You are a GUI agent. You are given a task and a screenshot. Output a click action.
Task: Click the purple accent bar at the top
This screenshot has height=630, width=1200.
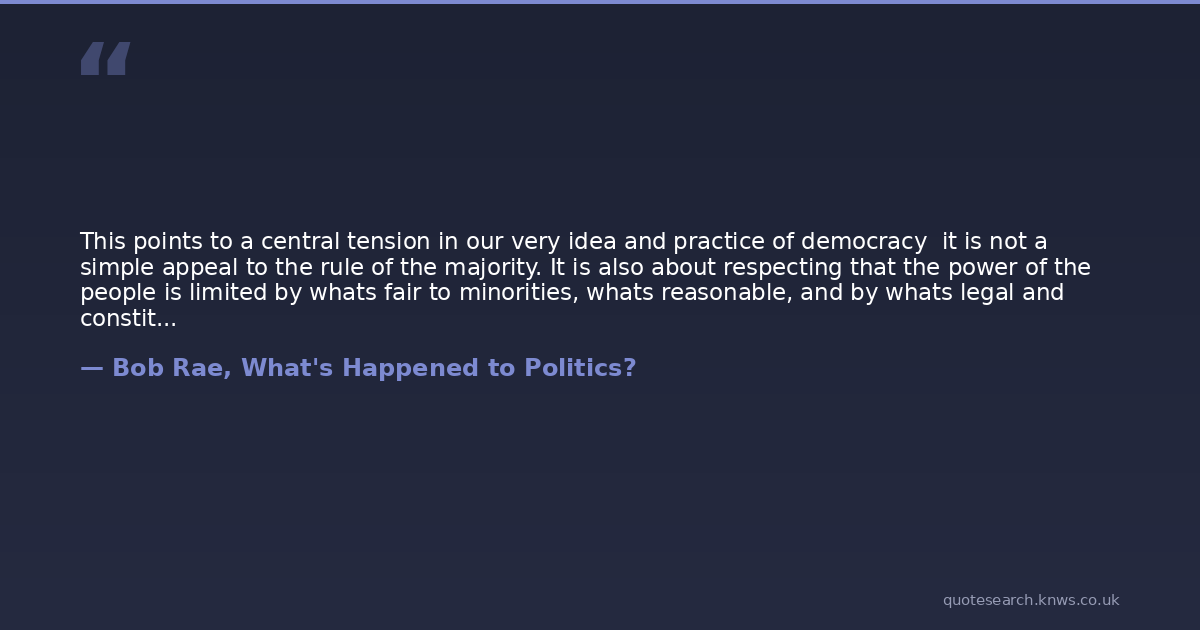(600, 2)
